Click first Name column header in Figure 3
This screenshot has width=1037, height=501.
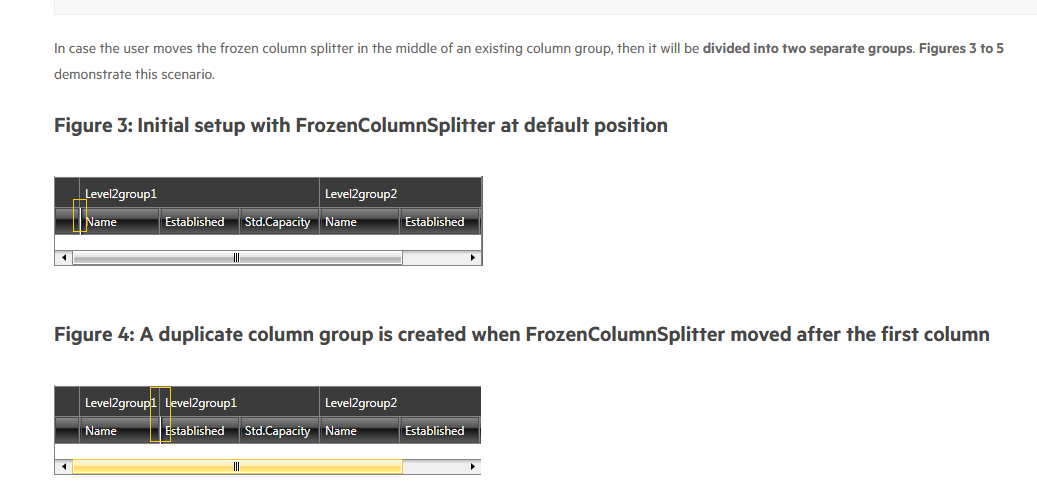(x=102, y=222)
